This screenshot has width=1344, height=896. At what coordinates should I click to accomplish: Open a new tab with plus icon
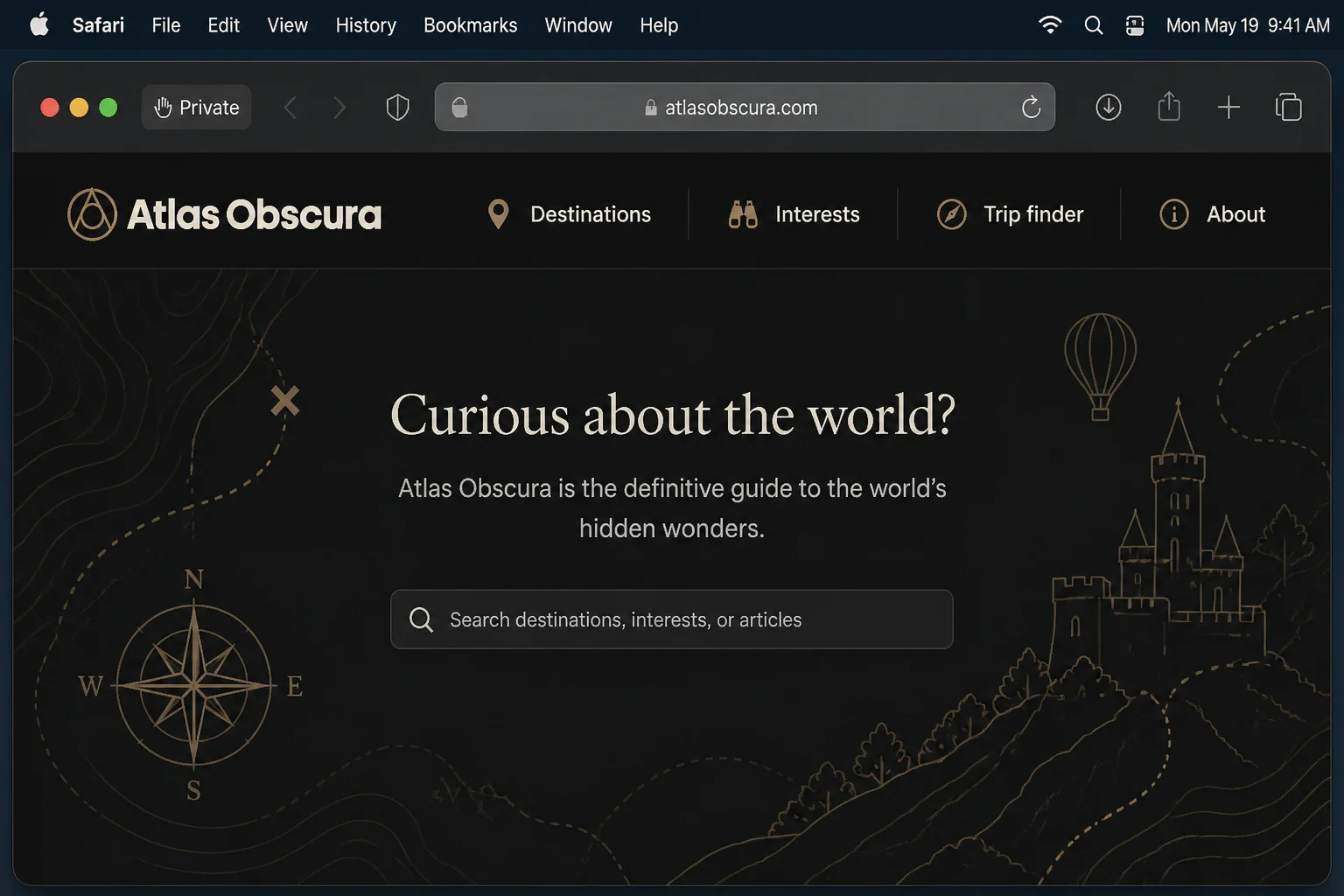[1228, 108]
